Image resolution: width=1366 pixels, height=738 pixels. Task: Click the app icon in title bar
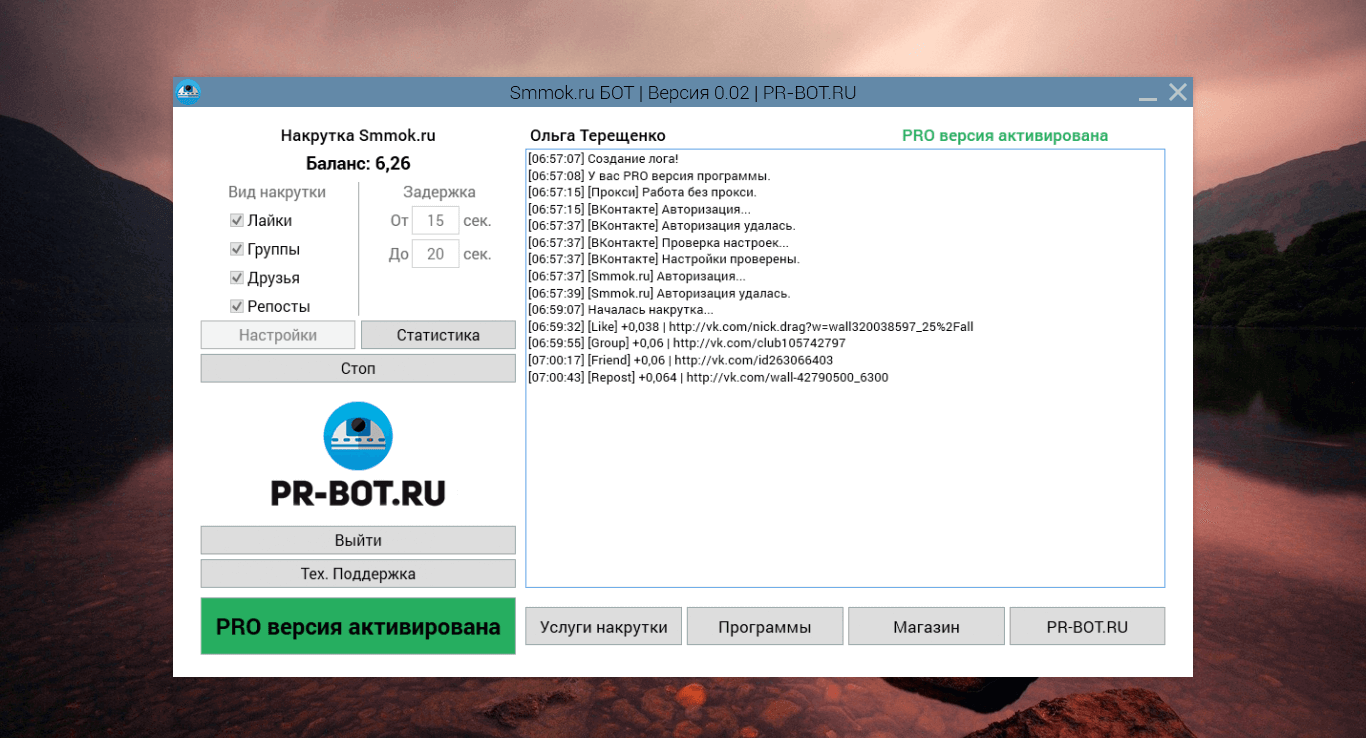[x=188, y=92]
